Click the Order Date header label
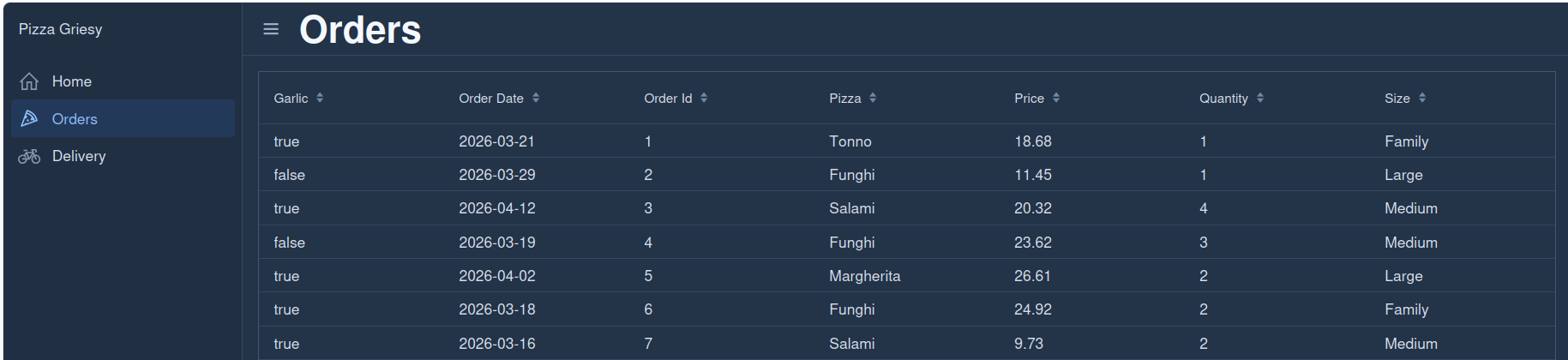The height and width of the screenshot is (360, 1568). tap(490, 99)
